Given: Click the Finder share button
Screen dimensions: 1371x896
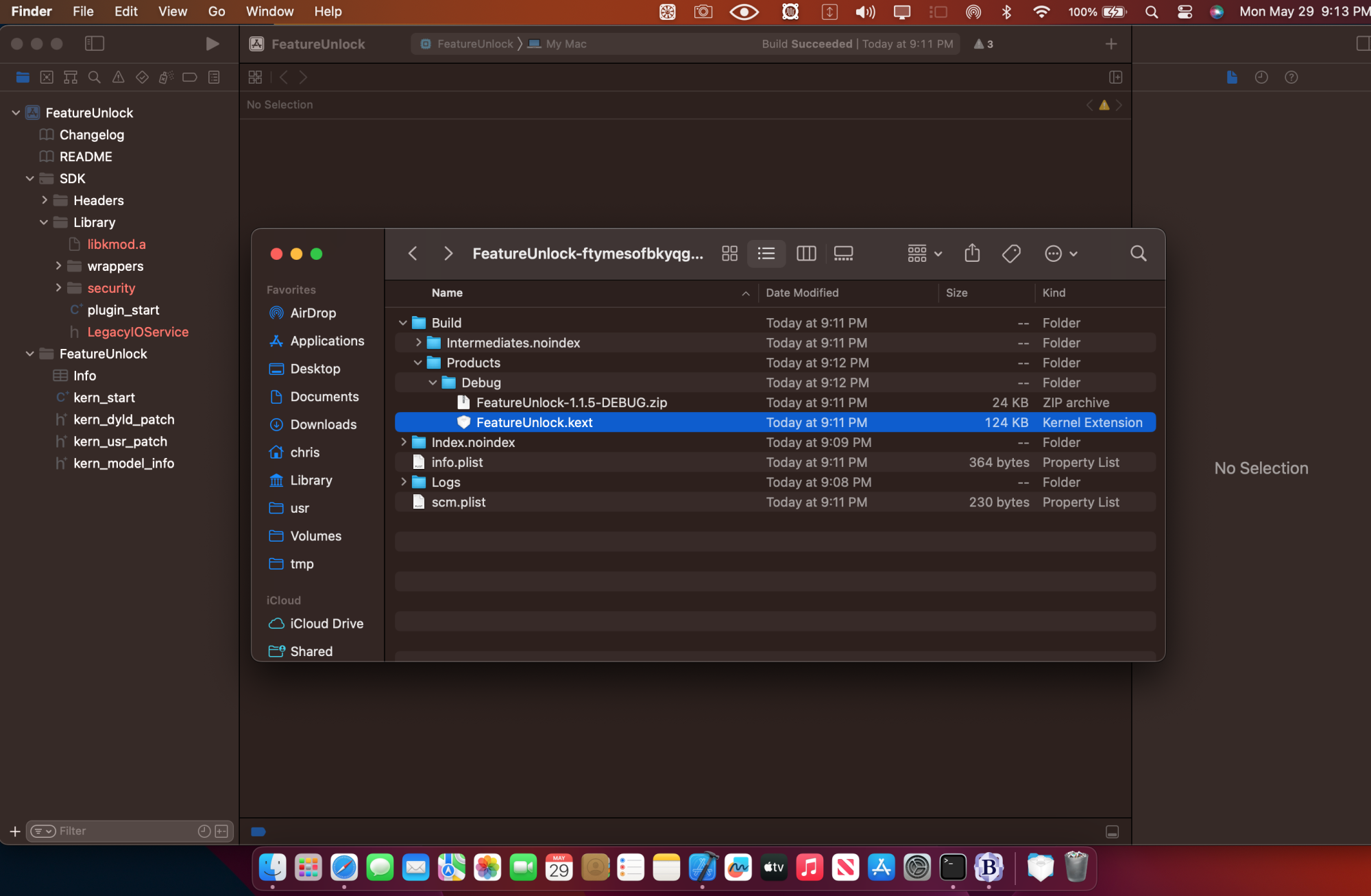Looking at the screenshot, I should [972, 254].
